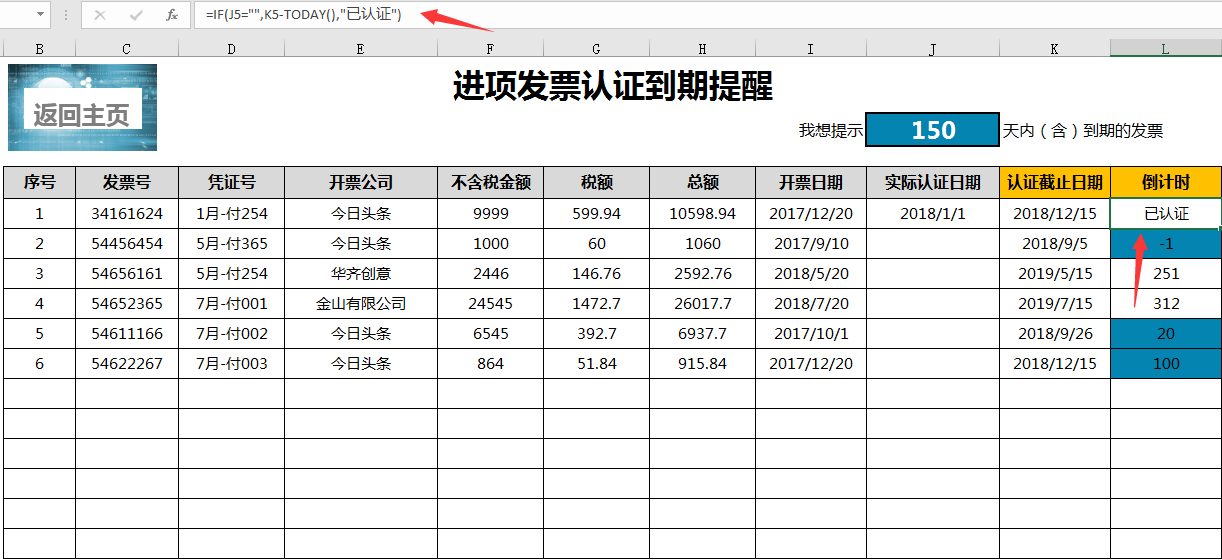Select the 华齐创意 company cell
The width and height of the screenshot is (1222, 560).
point(361,273)
